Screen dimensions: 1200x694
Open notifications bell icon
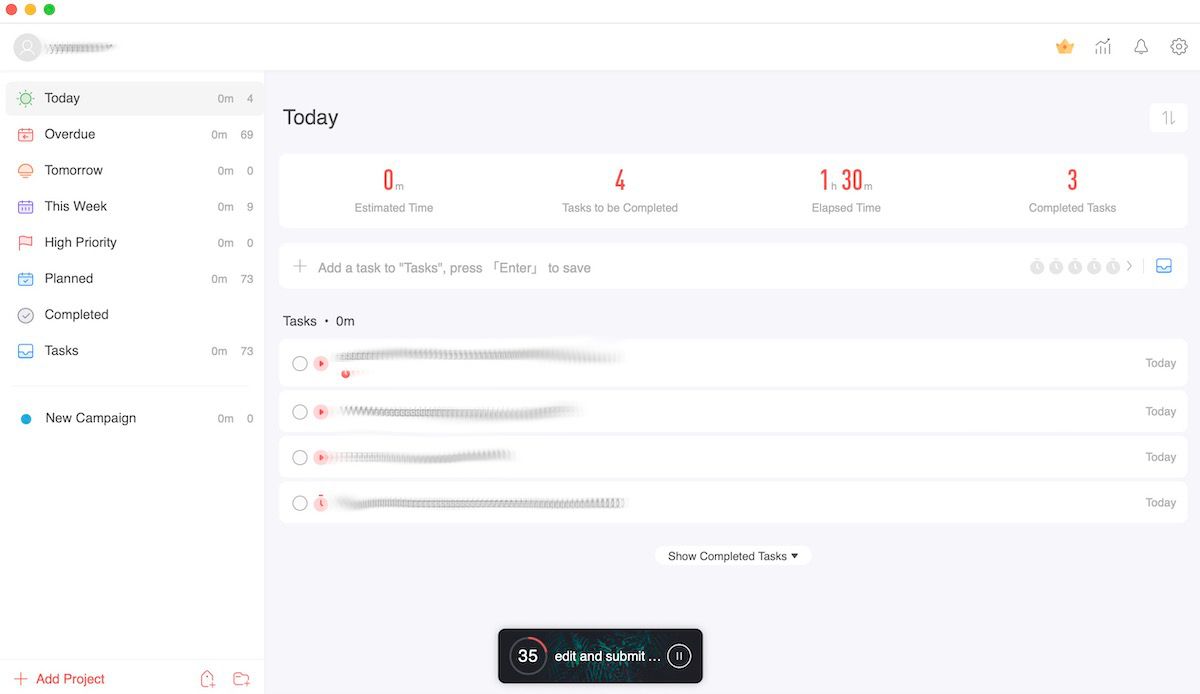(x=1141, y=47)
